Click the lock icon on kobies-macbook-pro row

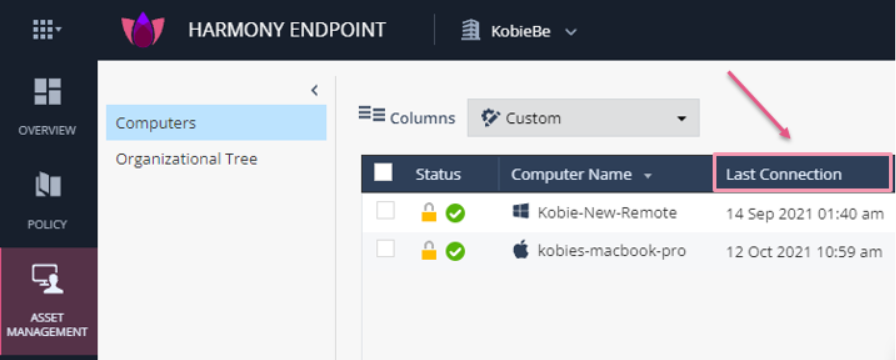click(x=429, y=250)
